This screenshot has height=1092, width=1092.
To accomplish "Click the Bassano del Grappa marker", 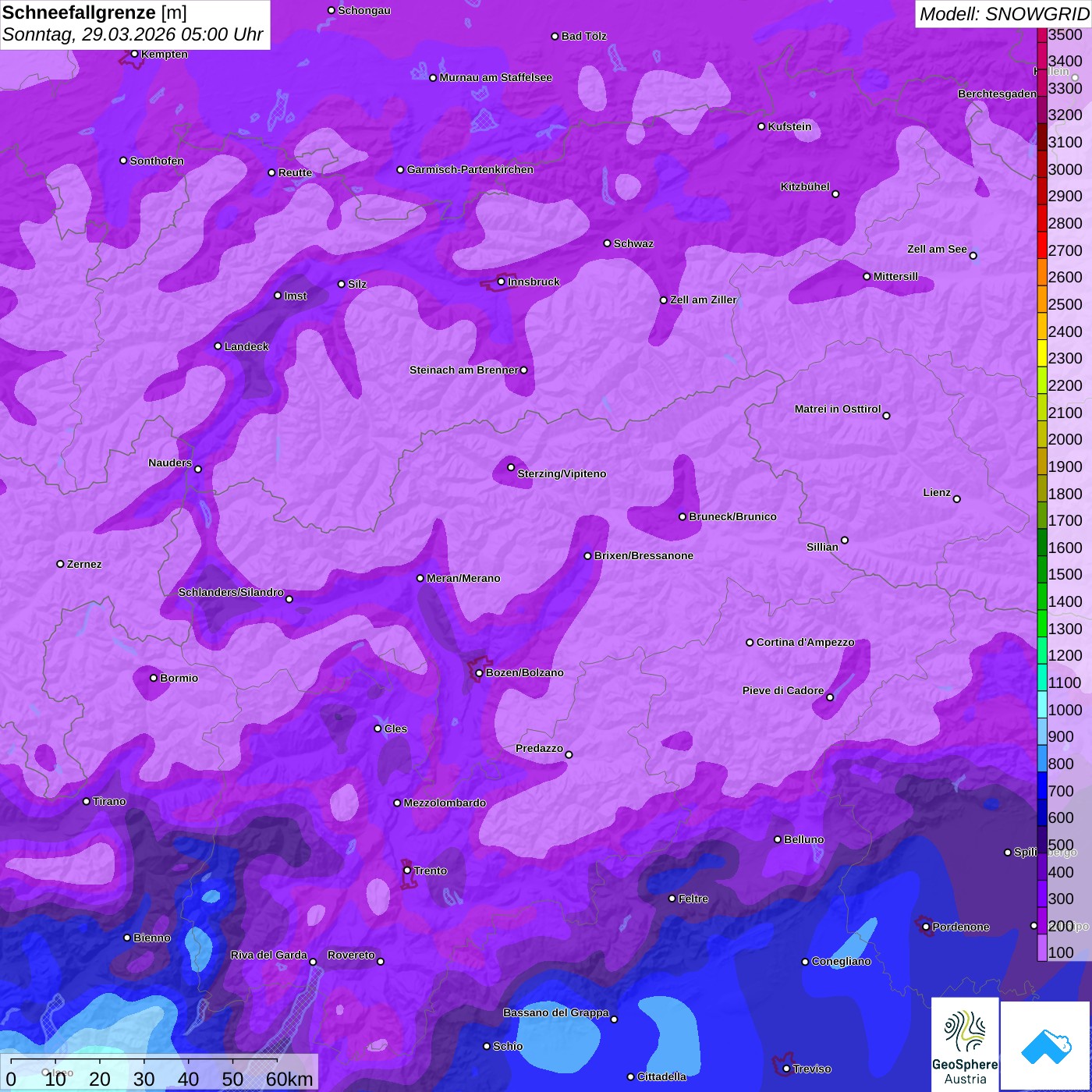I will coord(614,1019).
